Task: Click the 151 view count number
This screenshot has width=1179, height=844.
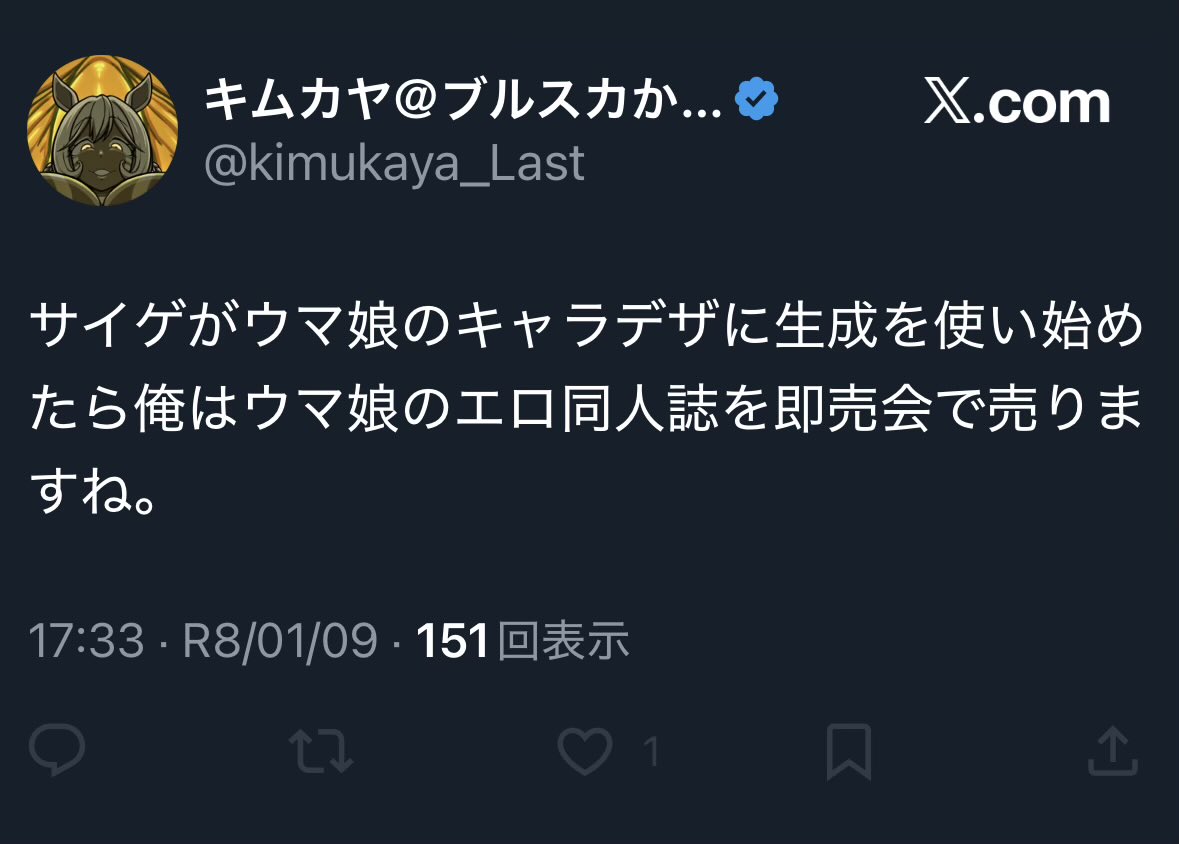Action: tap(451, 641)
